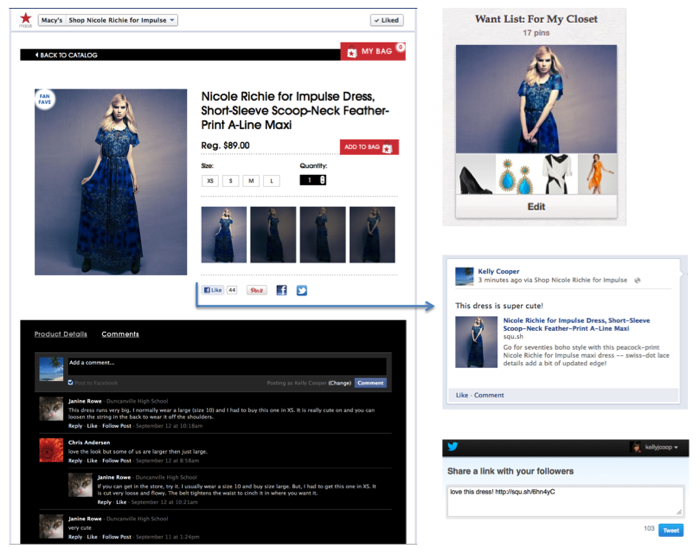This screenshot has width=700, height=556.
Task: View the fourth dress thumbnail
Action: click(372, 234)
